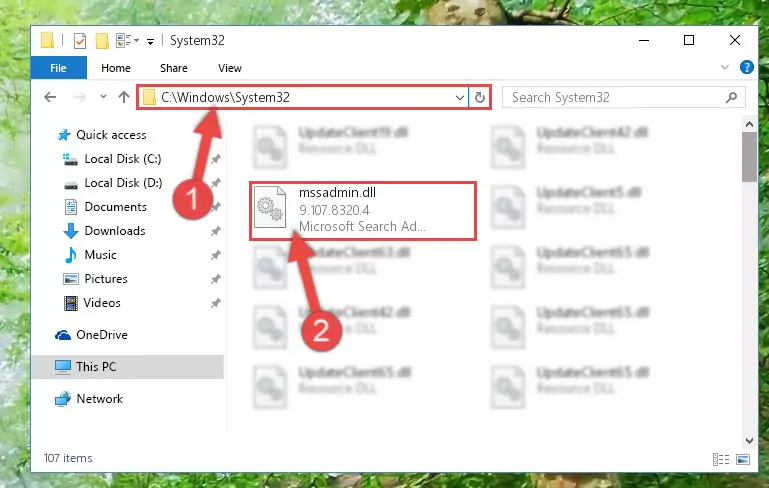769x488 pixels.
Task: Close the System32 window
Action: coord(735,40)
